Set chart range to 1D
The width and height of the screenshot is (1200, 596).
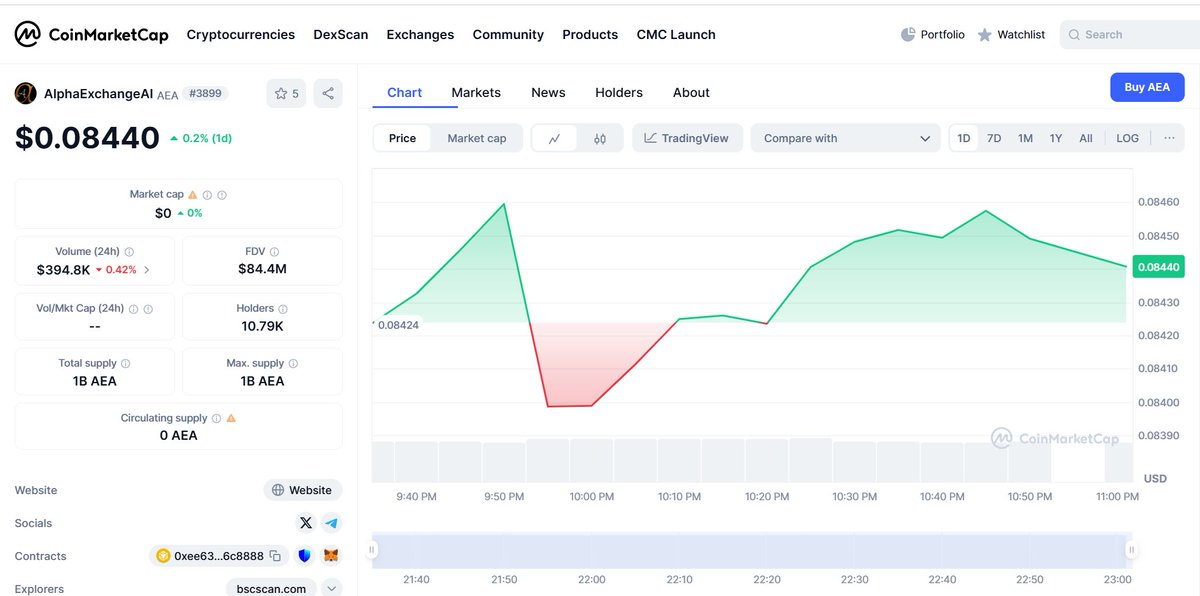click(x=964, y=138)
